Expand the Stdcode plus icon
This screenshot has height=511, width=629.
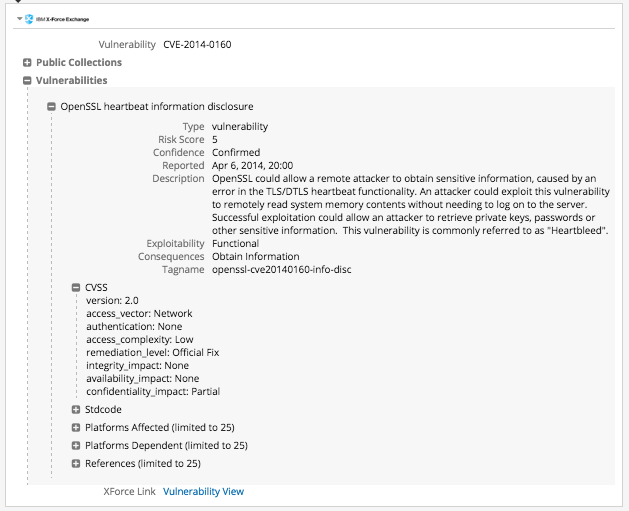tap(76, 409)
